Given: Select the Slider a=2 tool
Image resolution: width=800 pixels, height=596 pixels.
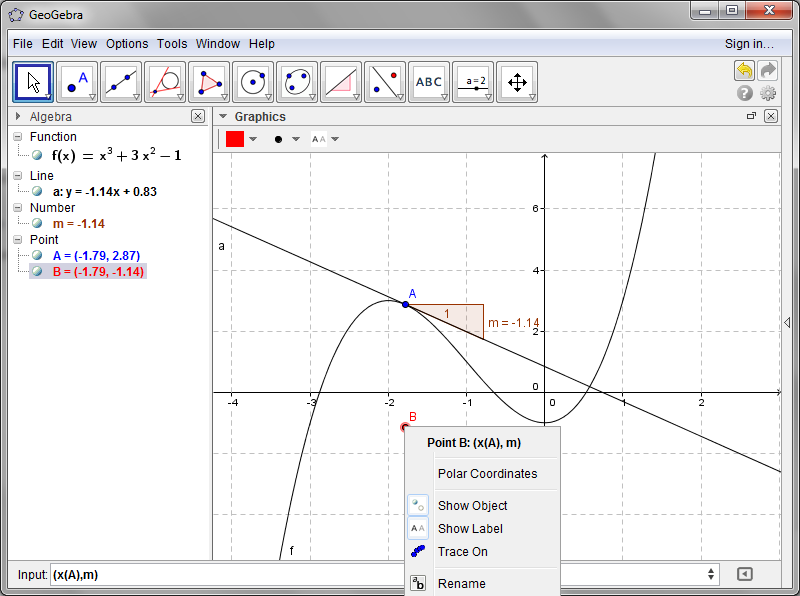Looking at the screenshot, I should (473, 82).
